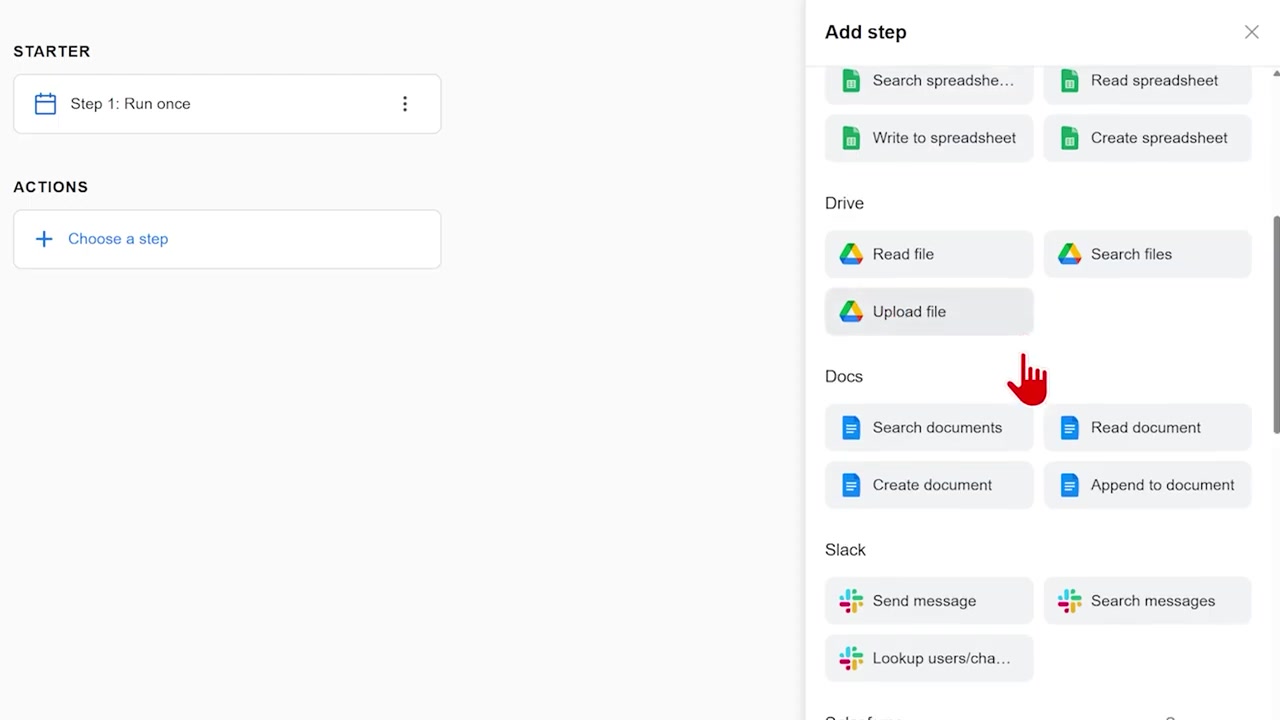The height and width of the screenshot is (720, 1280).
Task: Add the Slack Search messages step
Action: (x=1147, y=601)
